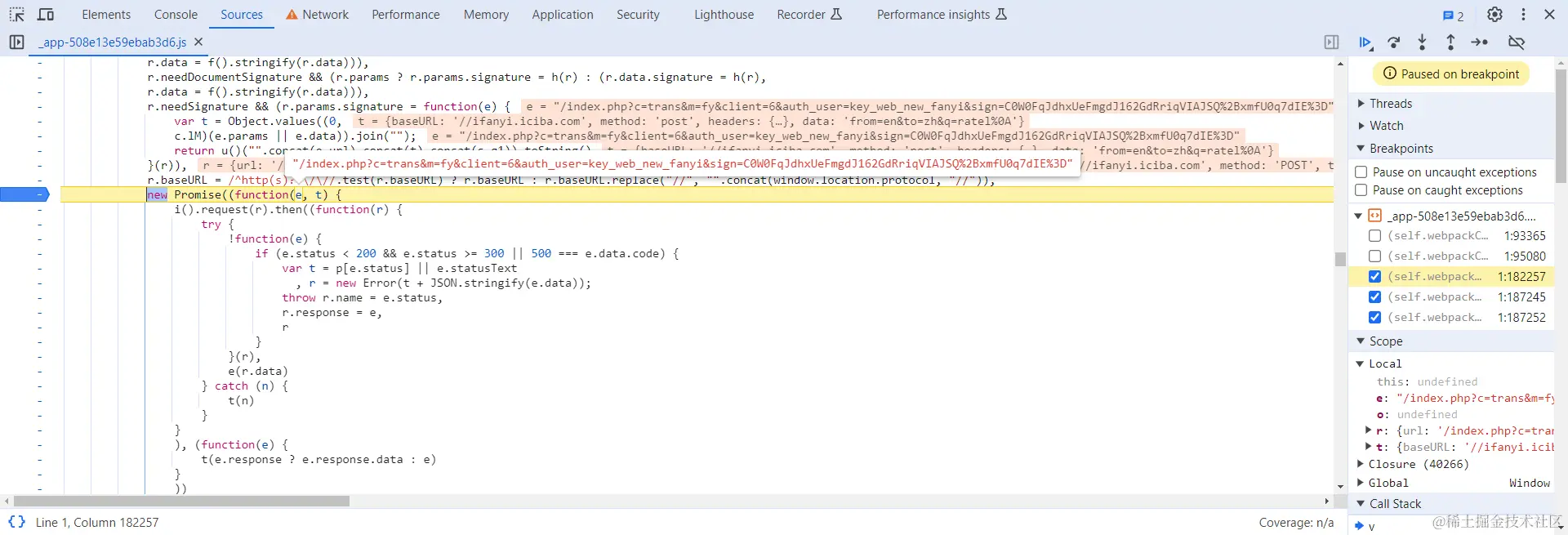Expand the t variable object in Local scope
Screen dimensions: 1568x535
[1369, 447]
